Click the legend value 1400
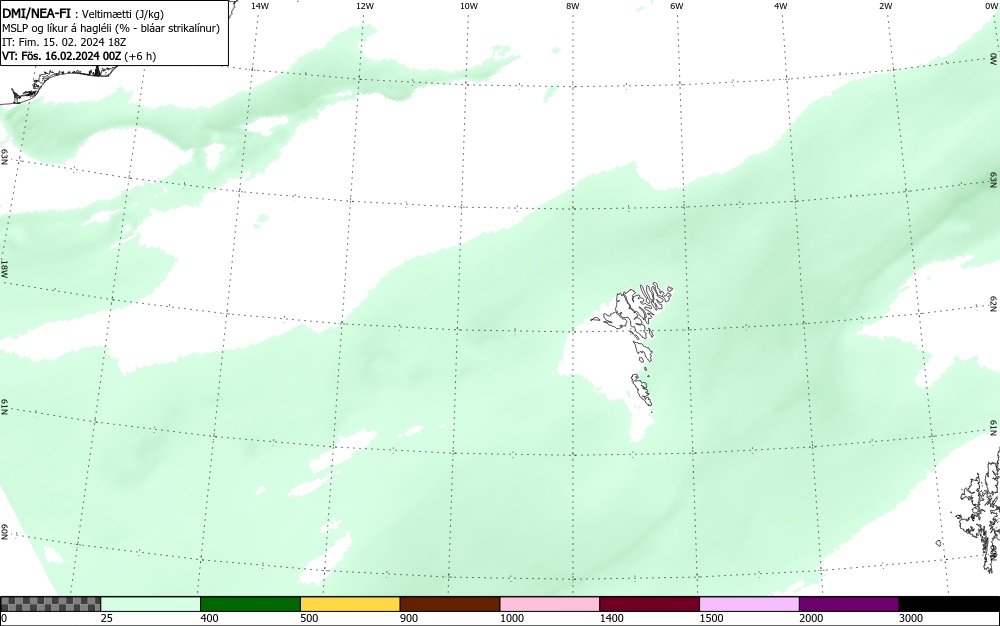 [x=611, y=618]
